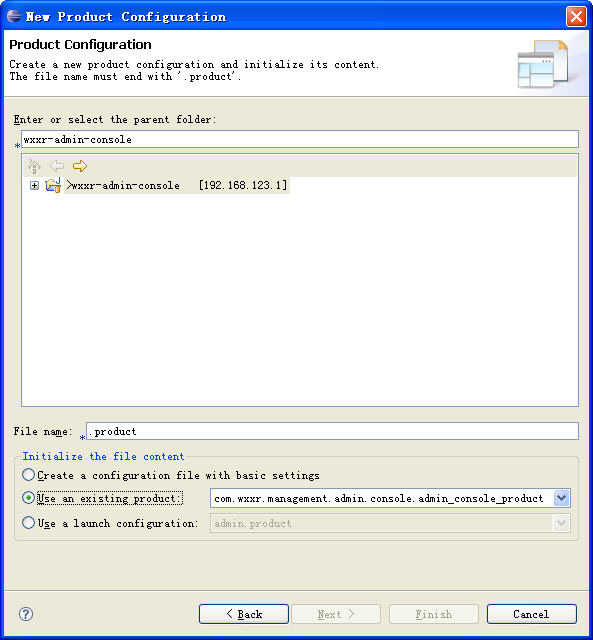Click the Eclipse icon in title bar
The image size is (593, 640).
click(13, 16)
